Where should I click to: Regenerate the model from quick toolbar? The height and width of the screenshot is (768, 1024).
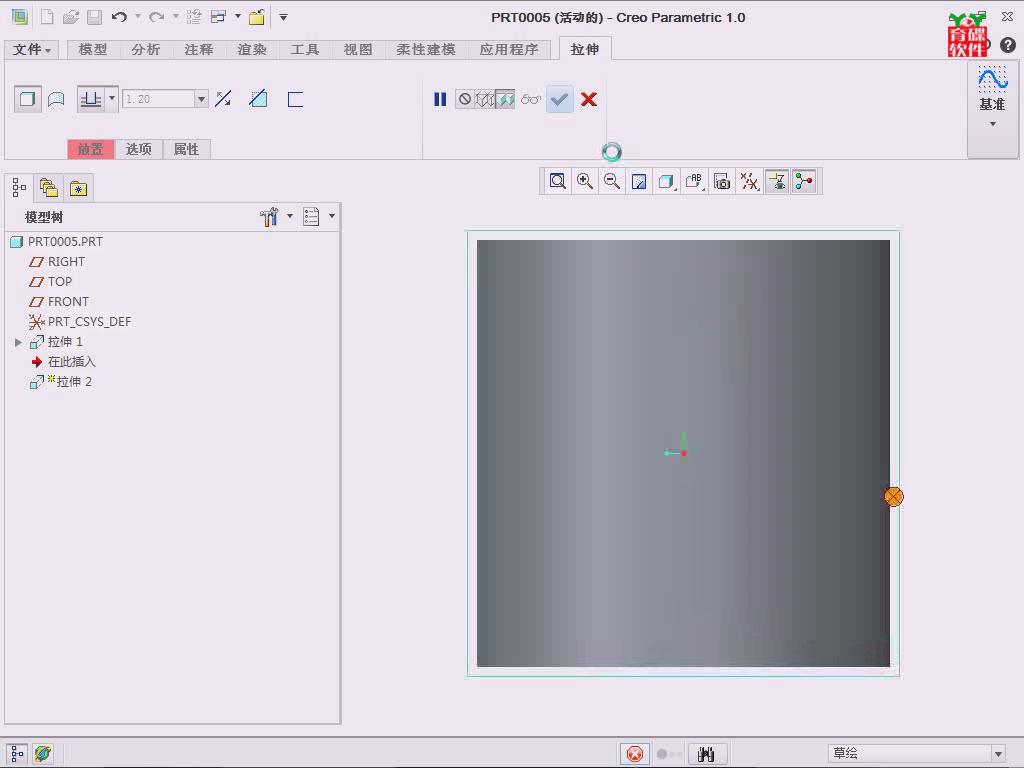coord(193,17)
